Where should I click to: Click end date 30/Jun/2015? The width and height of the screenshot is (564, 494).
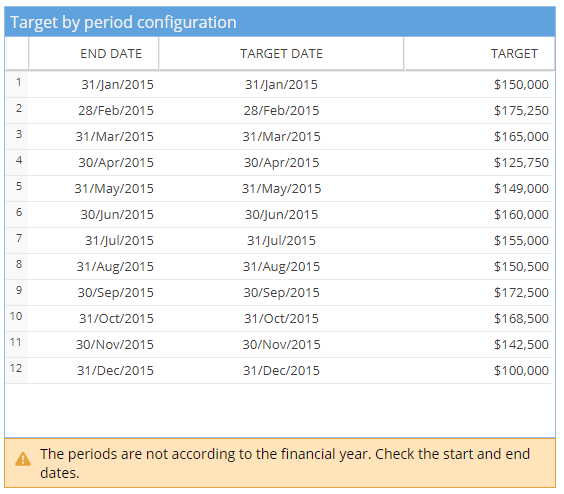[x=117, y=215]
